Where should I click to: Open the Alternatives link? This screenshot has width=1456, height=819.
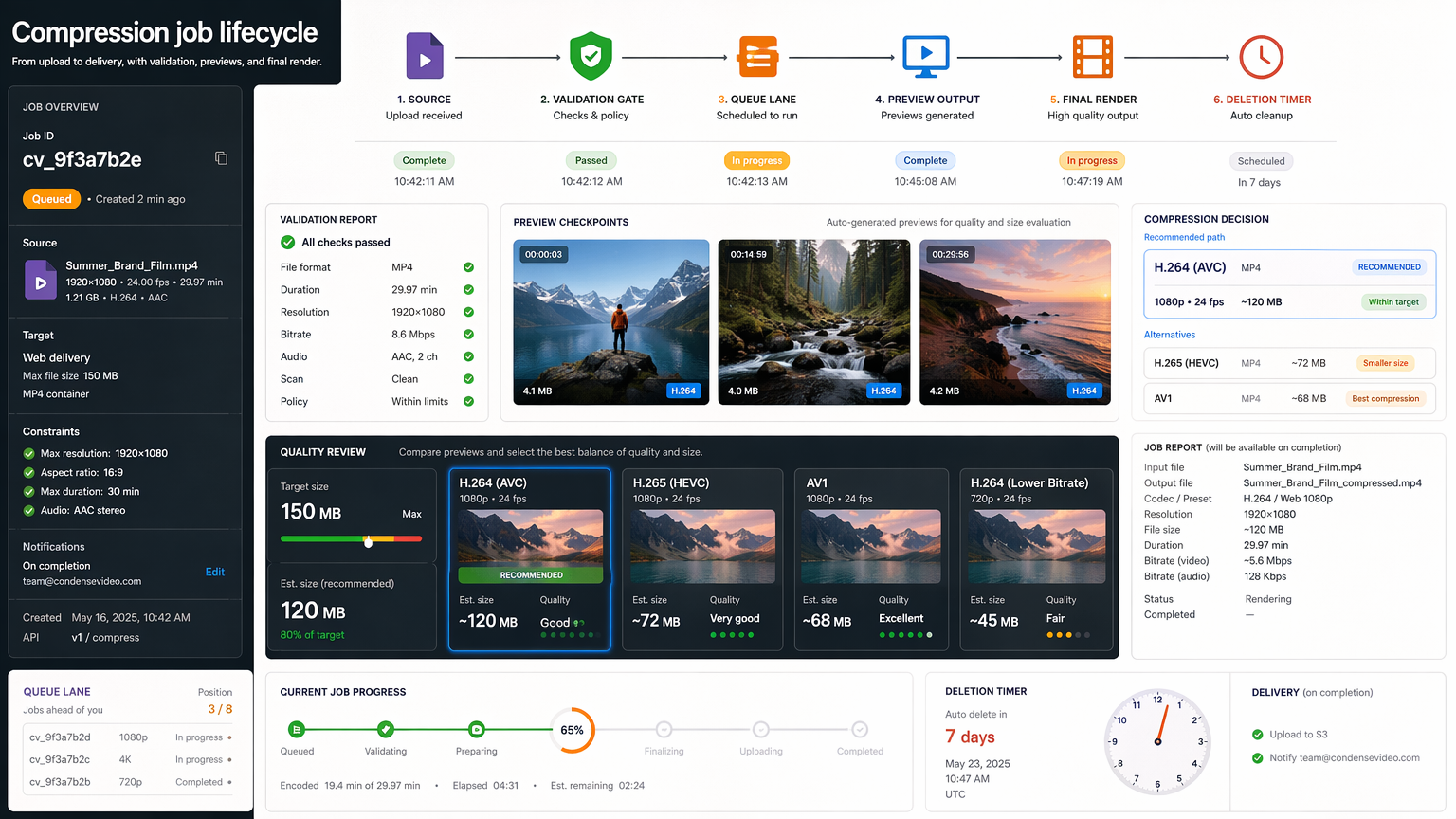click(x=1170, y=335)
